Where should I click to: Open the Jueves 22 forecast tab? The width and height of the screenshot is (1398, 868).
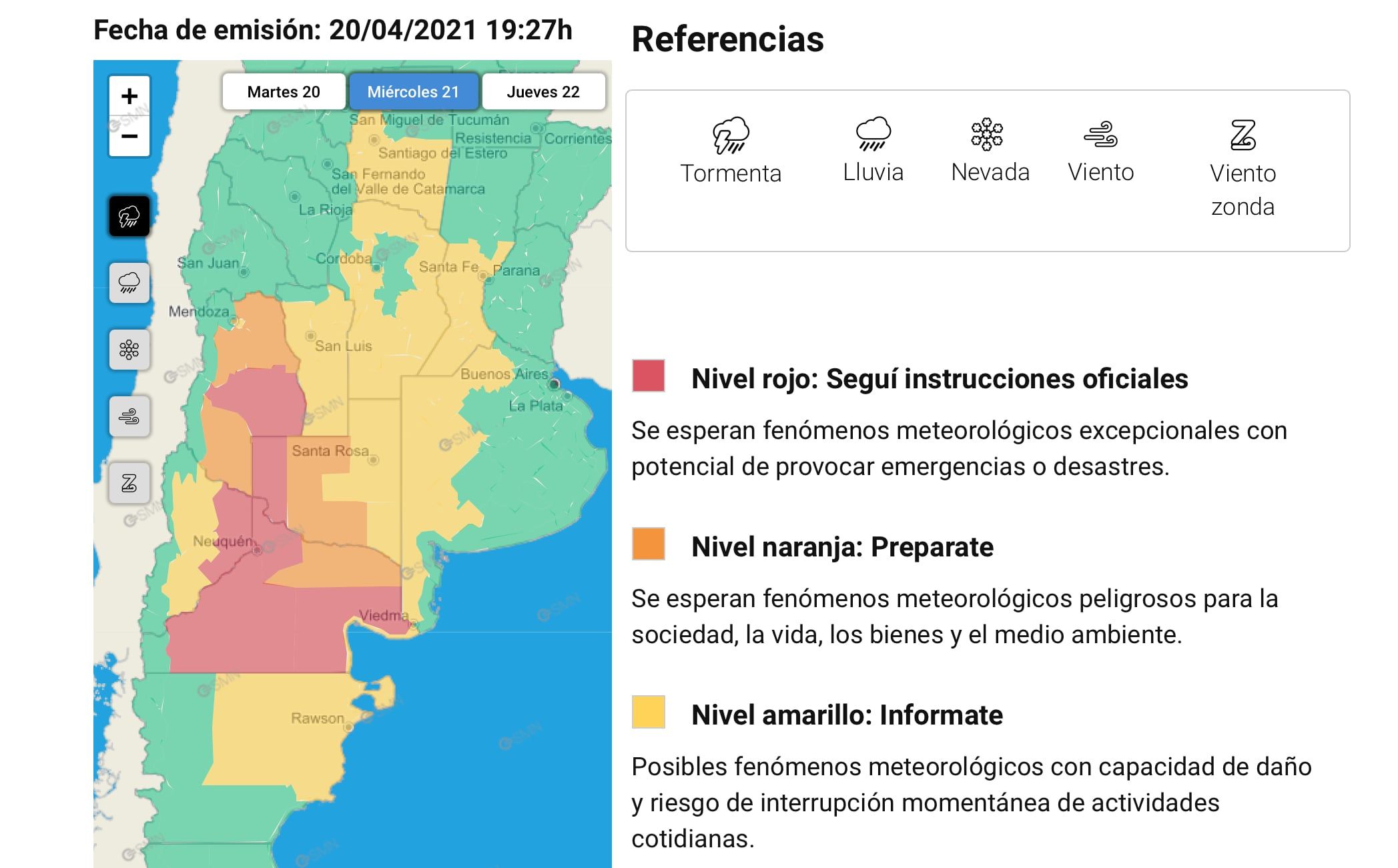click(x=543, y=91)
